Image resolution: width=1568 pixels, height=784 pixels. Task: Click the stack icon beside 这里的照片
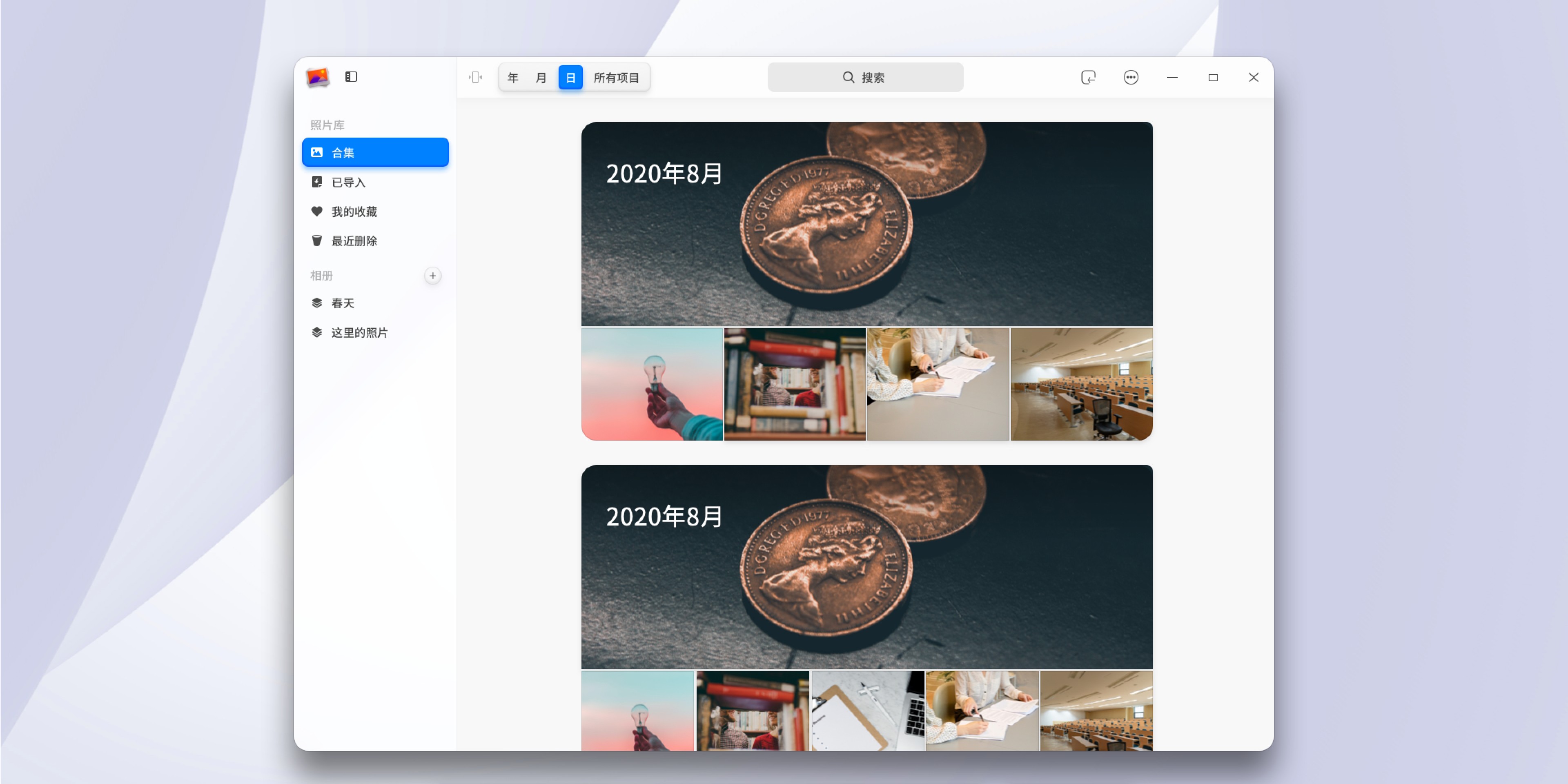[x=316, y=332]
